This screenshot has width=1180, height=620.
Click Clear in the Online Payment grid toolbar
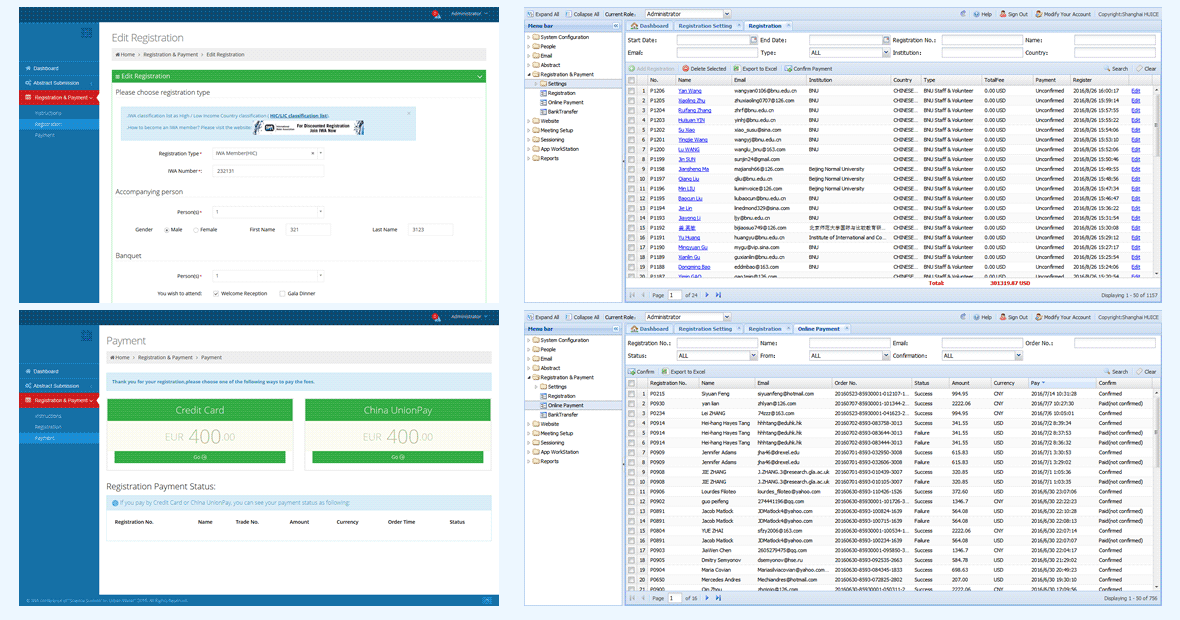1146,372
